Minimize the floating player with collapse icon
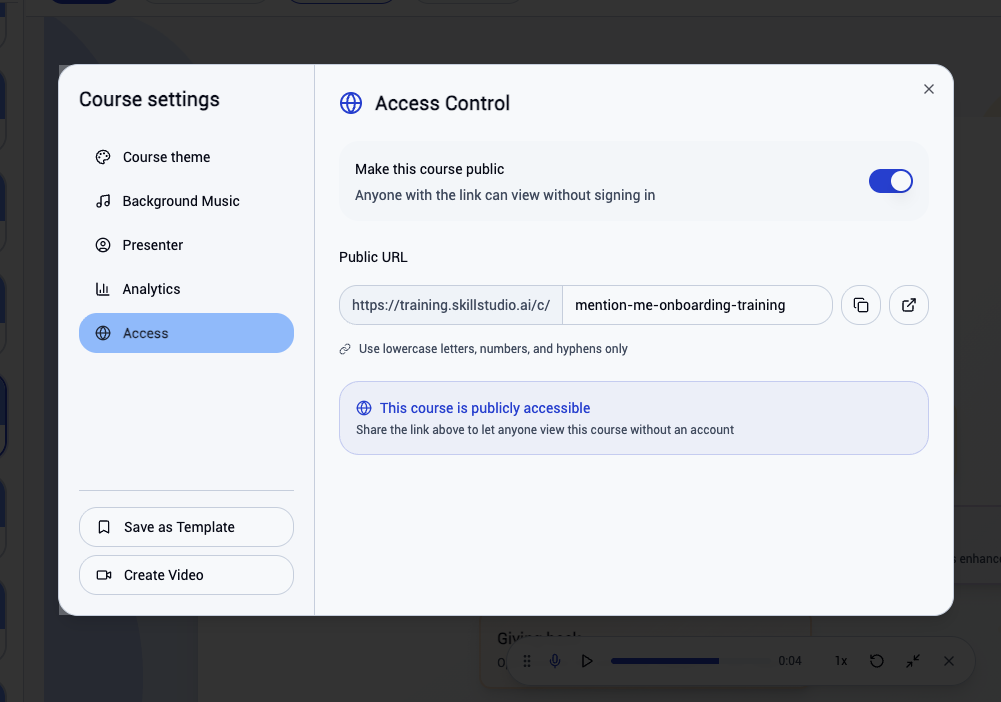 coord(913,661)
